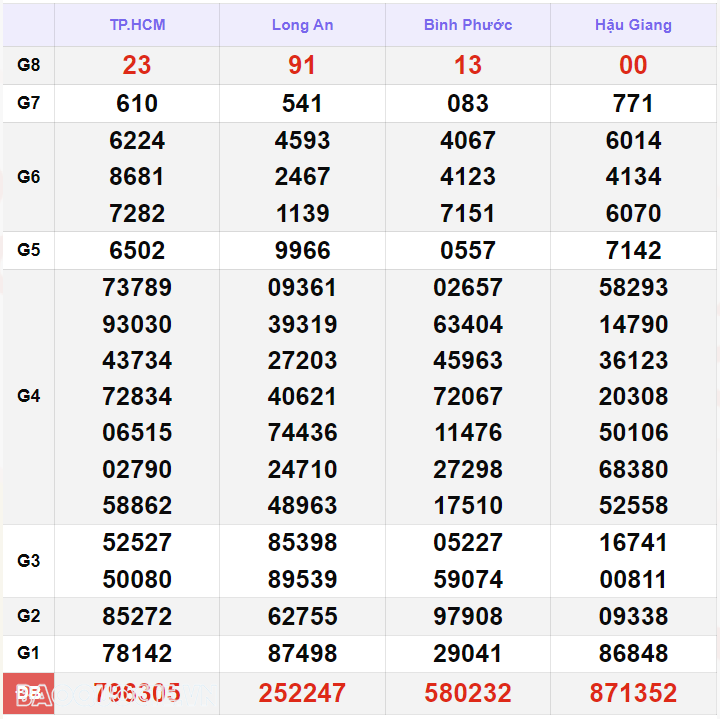720x719 pixels.
Task: Click the red G8 number 23 for TP.HCM
Action: 137,65
